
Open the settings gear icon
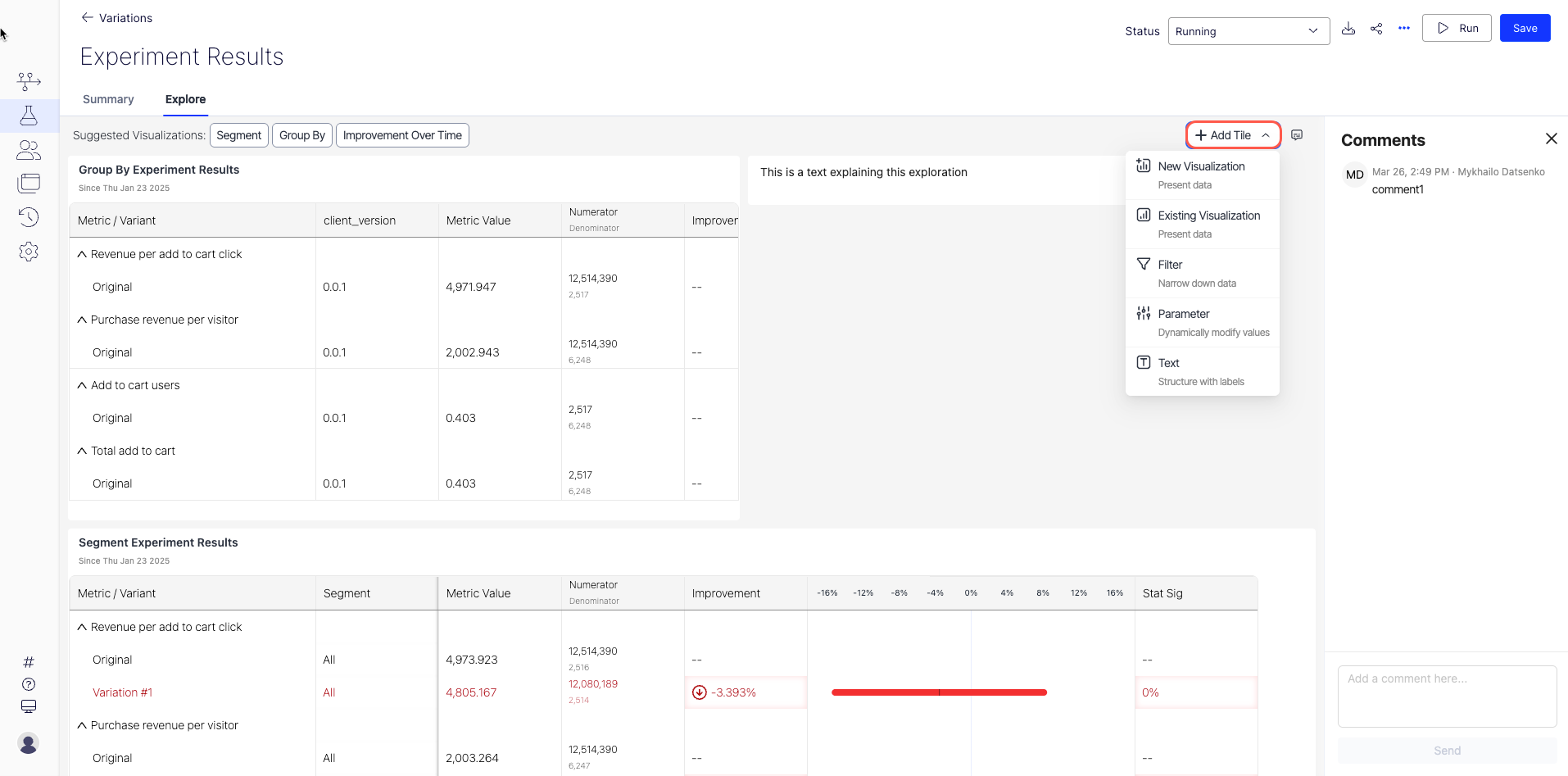tap(29, 252)
